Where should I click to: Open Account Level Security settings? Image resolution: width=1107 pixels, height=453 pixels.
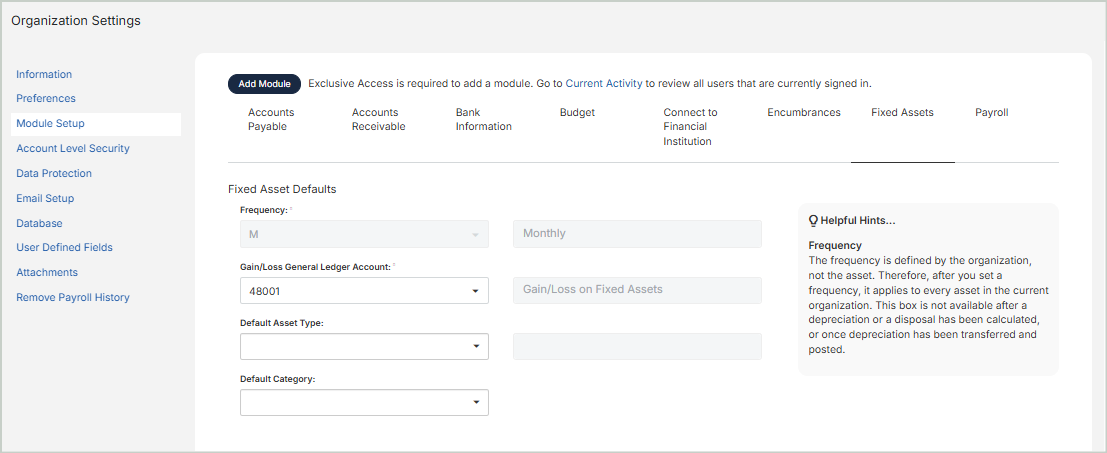[73, 149]
